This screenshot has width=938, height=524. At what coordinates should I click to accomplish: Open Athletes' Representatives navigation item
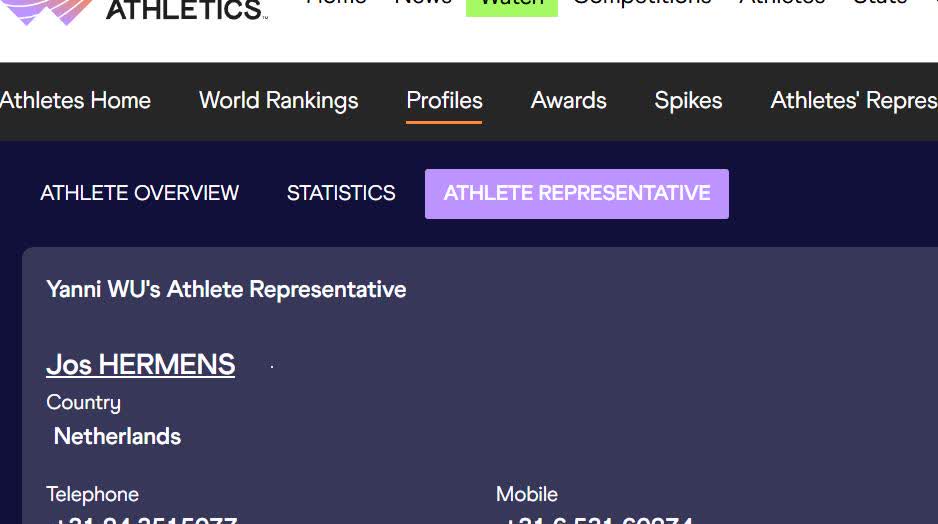[853, 101]
